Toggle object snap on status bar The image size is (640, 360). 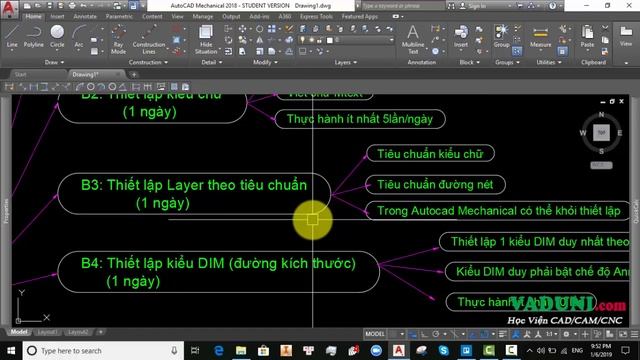(483, 334)
